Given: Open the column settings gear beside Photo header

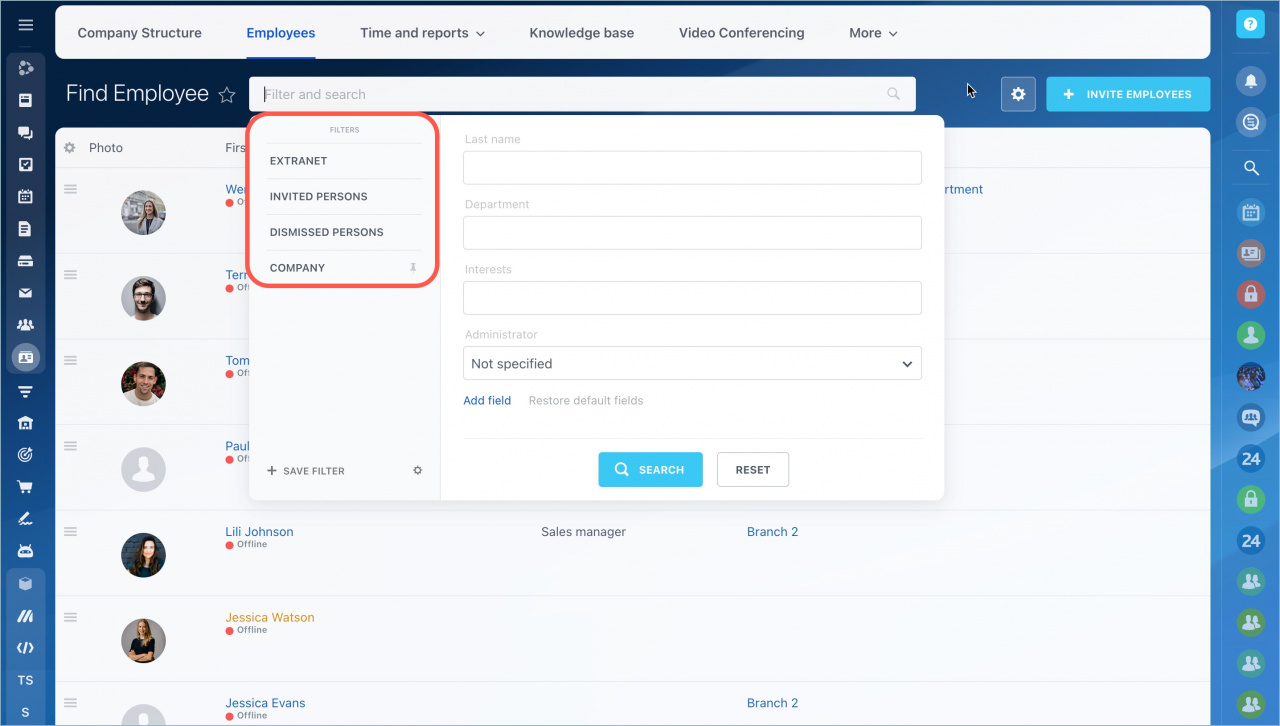Looking at the screenshot, I should coord(70,148).
